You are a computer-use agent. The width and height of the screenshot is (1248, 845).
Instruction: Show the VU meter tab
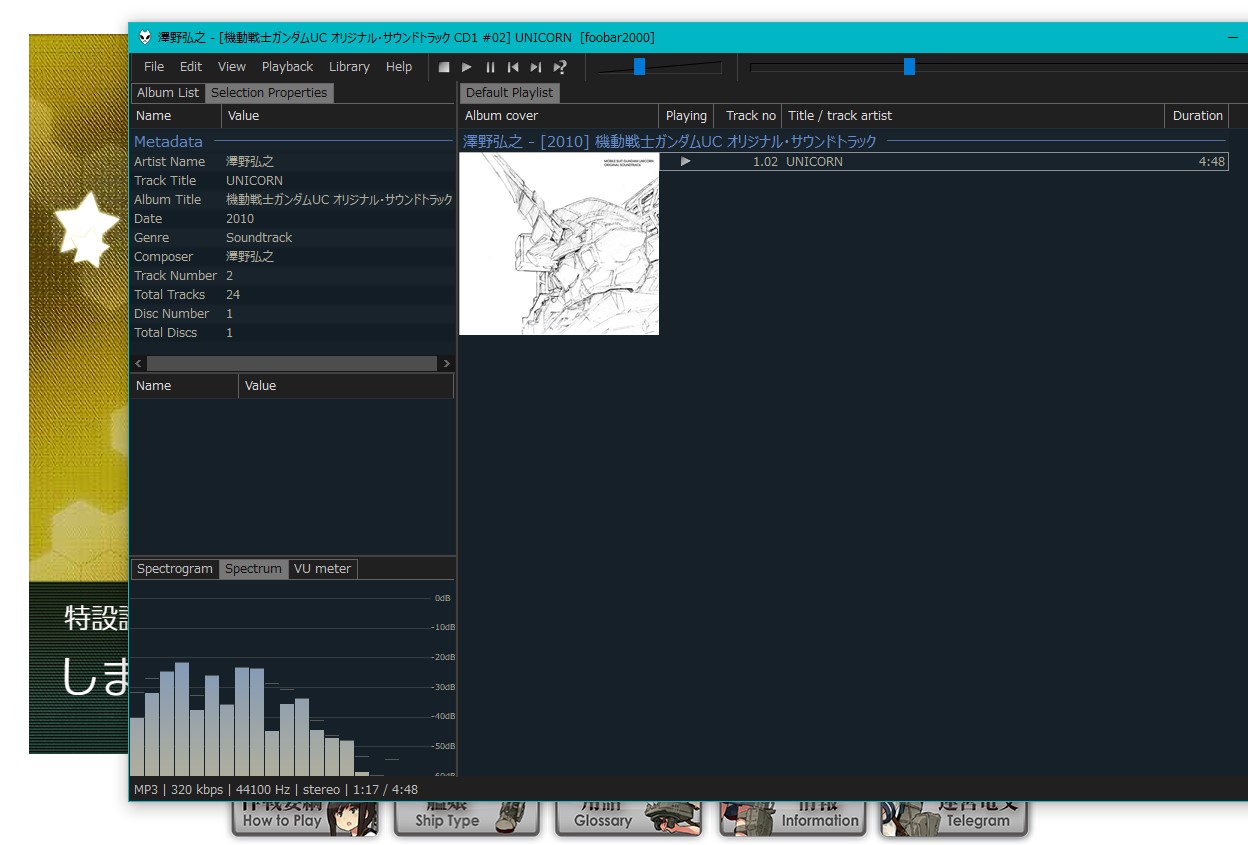click(x=322, y=569)
